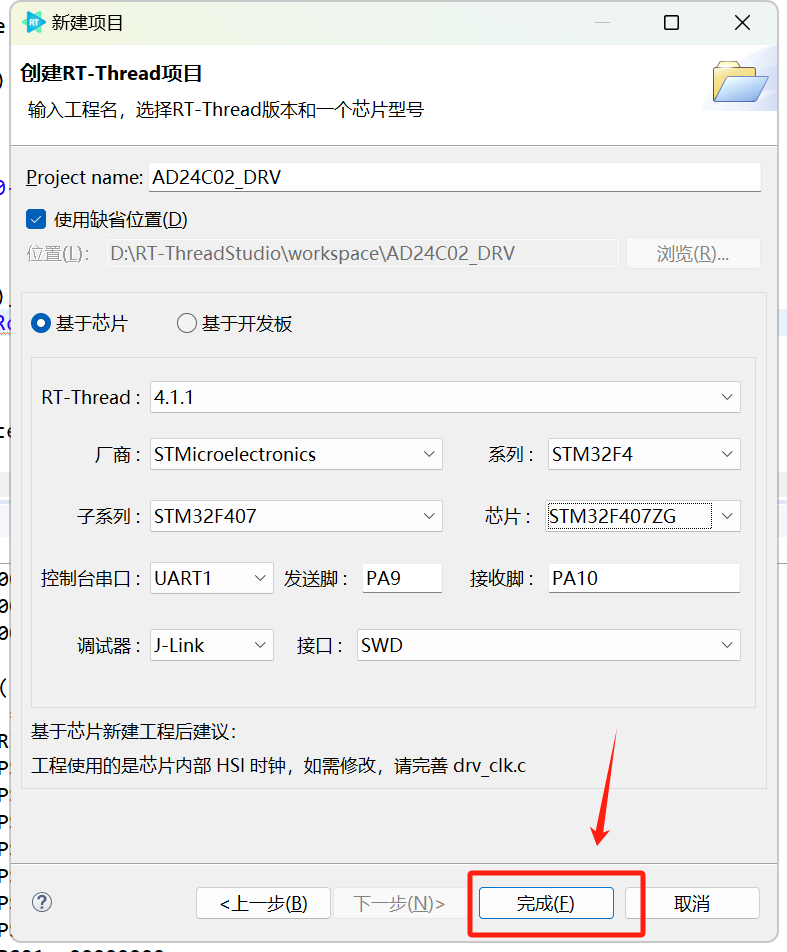Open the RT-Thread version 4.1.1 dropdown
The image size is (787, 952).
(445, 397)
